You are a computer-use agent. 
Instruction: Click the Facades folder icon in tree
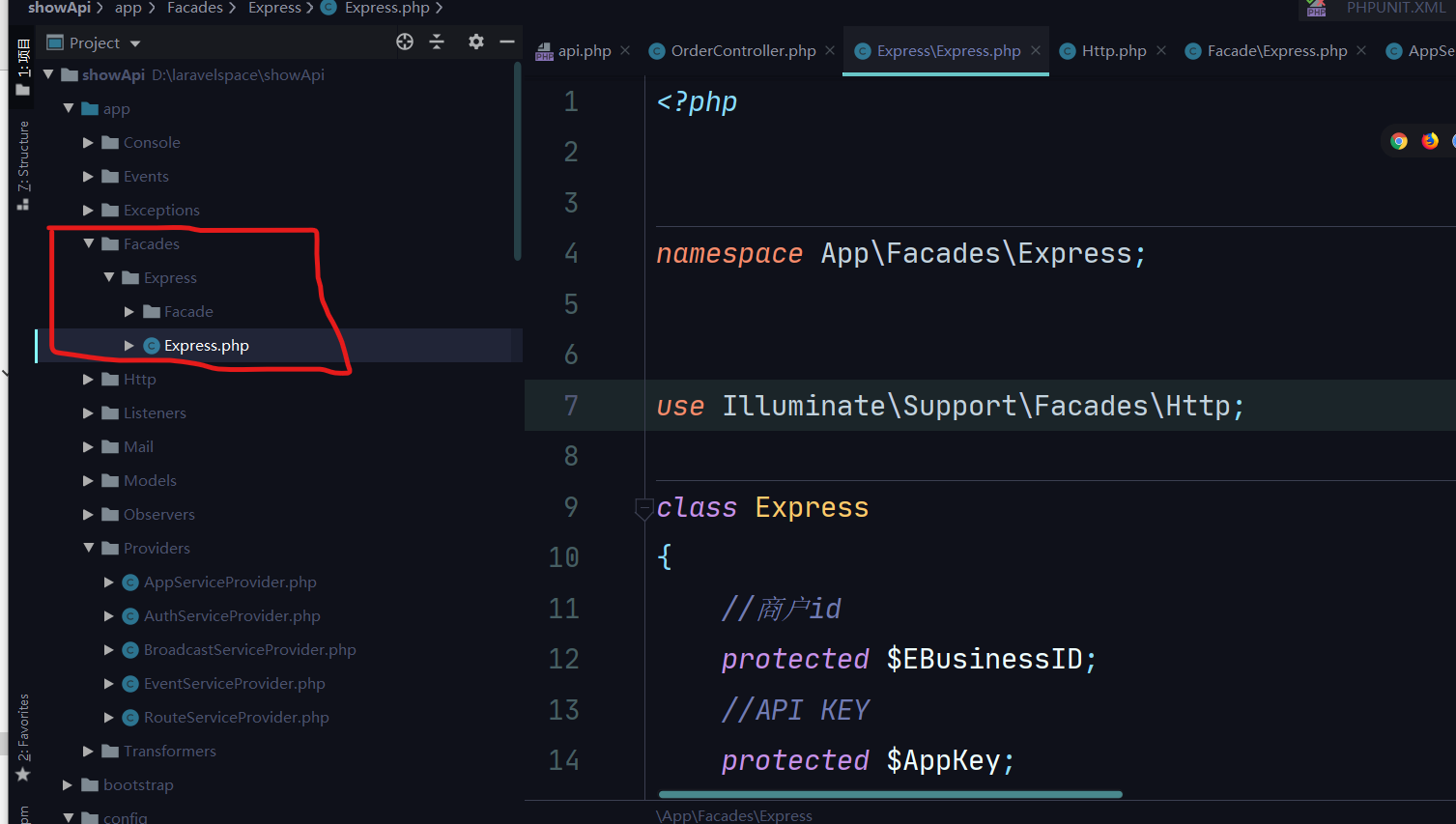(110, 243)
